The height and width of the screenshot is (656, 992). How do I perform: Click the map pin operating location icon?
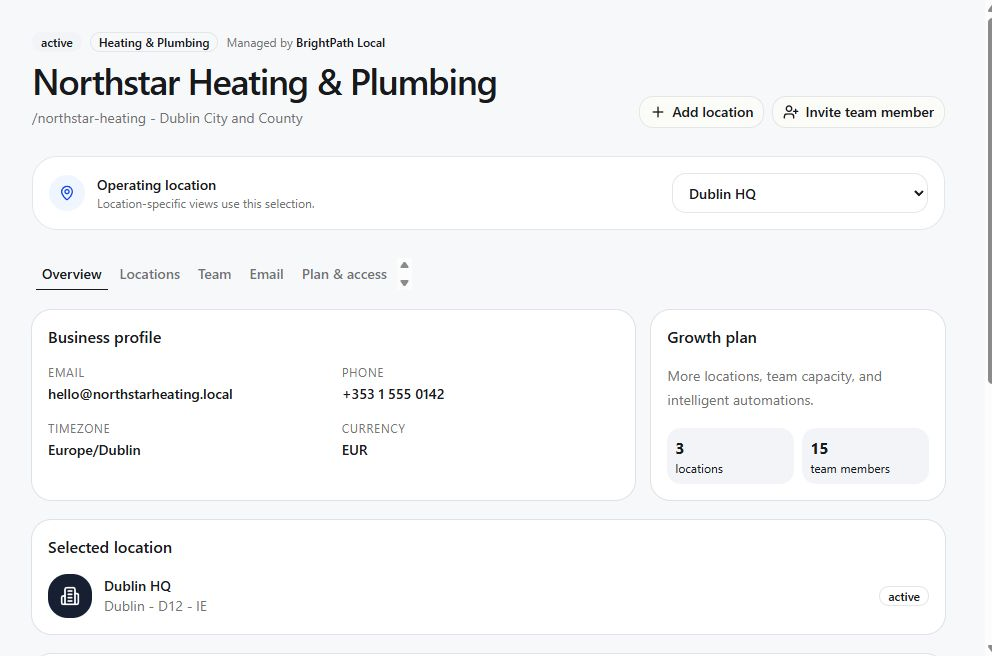coord(67,193)
